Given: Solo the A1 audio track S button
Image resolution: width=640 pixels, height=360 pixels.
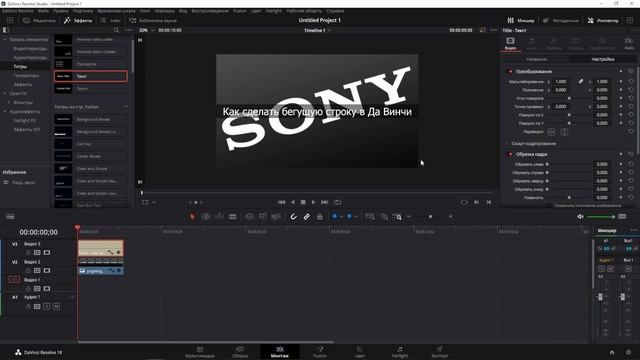Looking at the screenshot, I should click(x=47, y=306).
